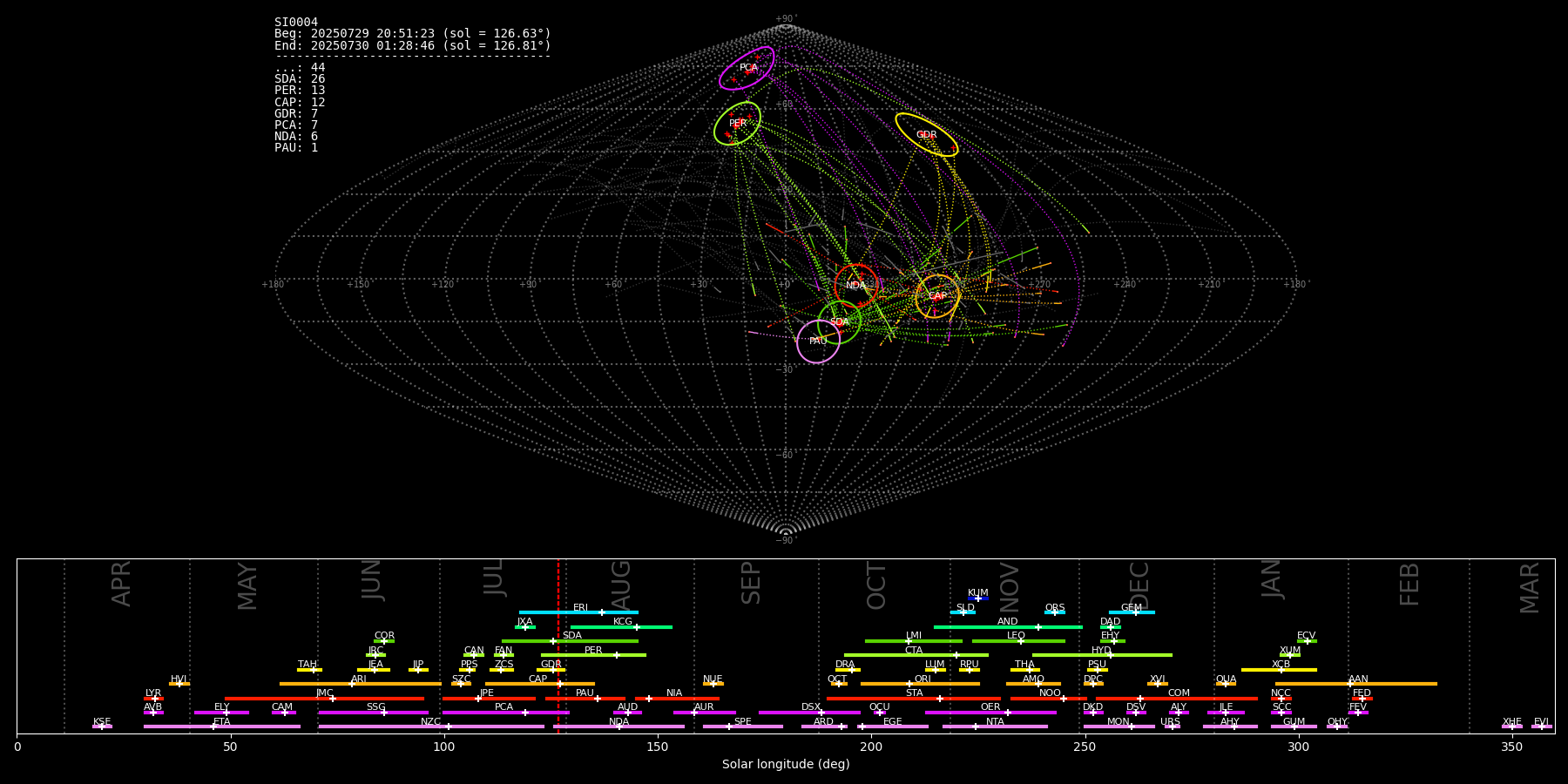The width and height of the screenshot is (1568, 784).
Task: Click the End: 20250730 01:28:46 line
Action: [x=413, y=45]
